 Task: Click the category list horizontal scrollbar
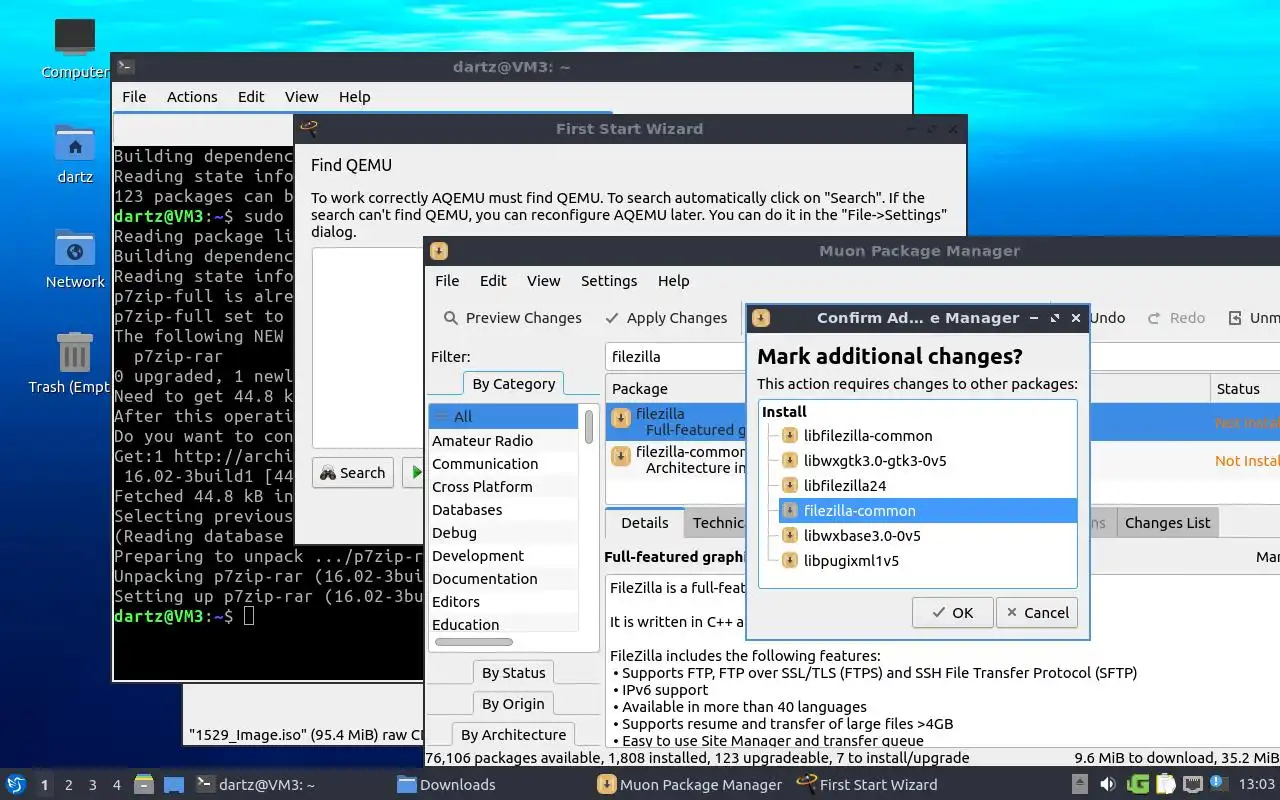click(474, 642)
